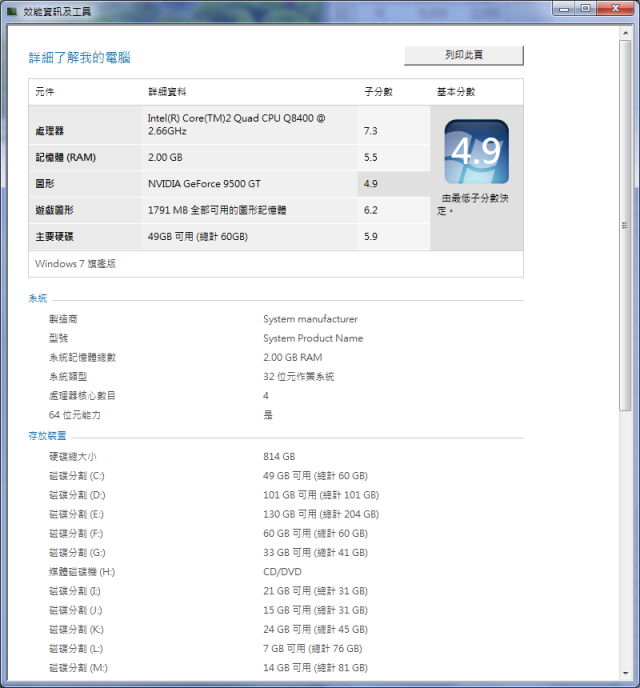The image size is (640, 688).
Task: Click the 磁碟分割 (G:) label
Action: 77,553
